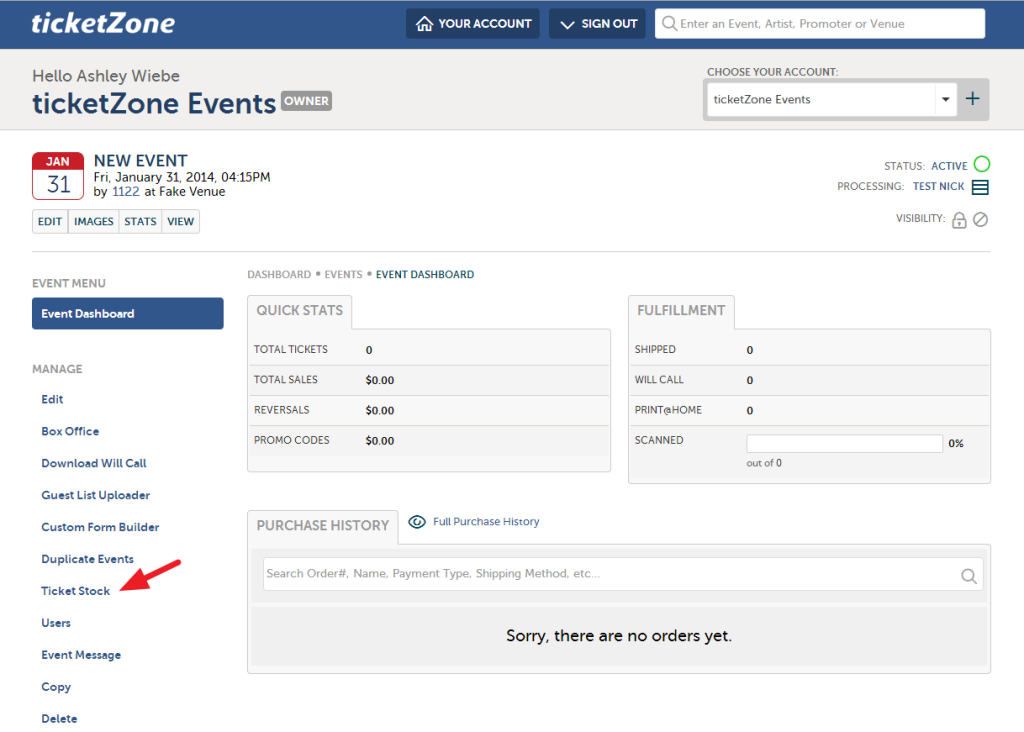Click Users in the Manage menu
Viewport: 1024px width, 732px height.
[x=56, y=623]
